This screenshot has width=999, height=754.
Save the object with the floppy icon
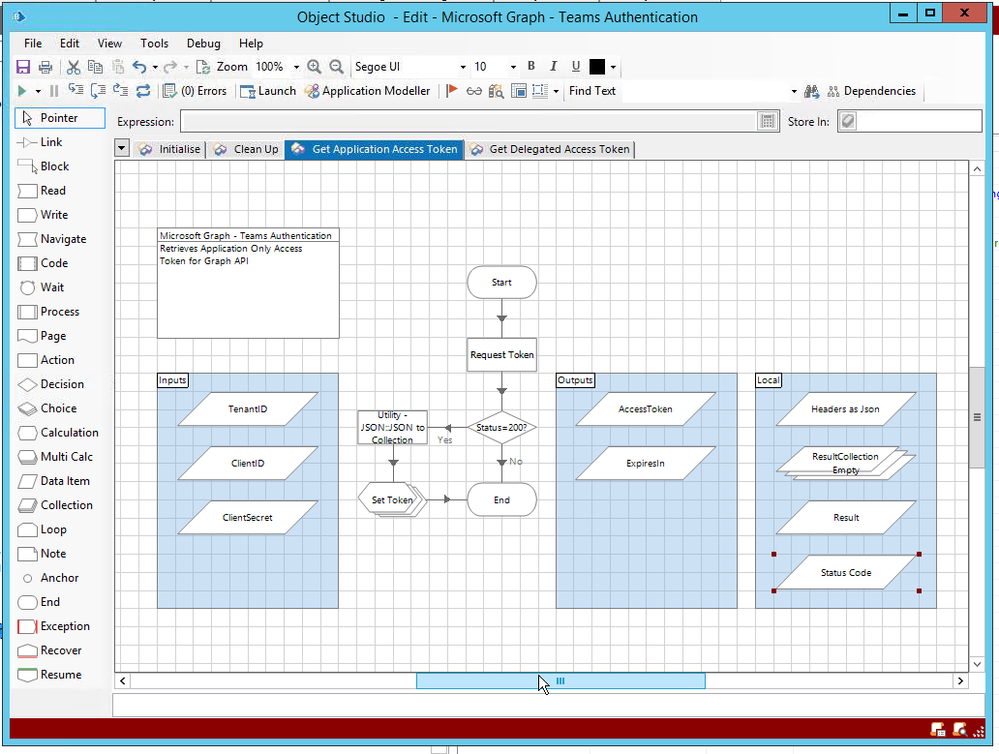tap(23, 67)
